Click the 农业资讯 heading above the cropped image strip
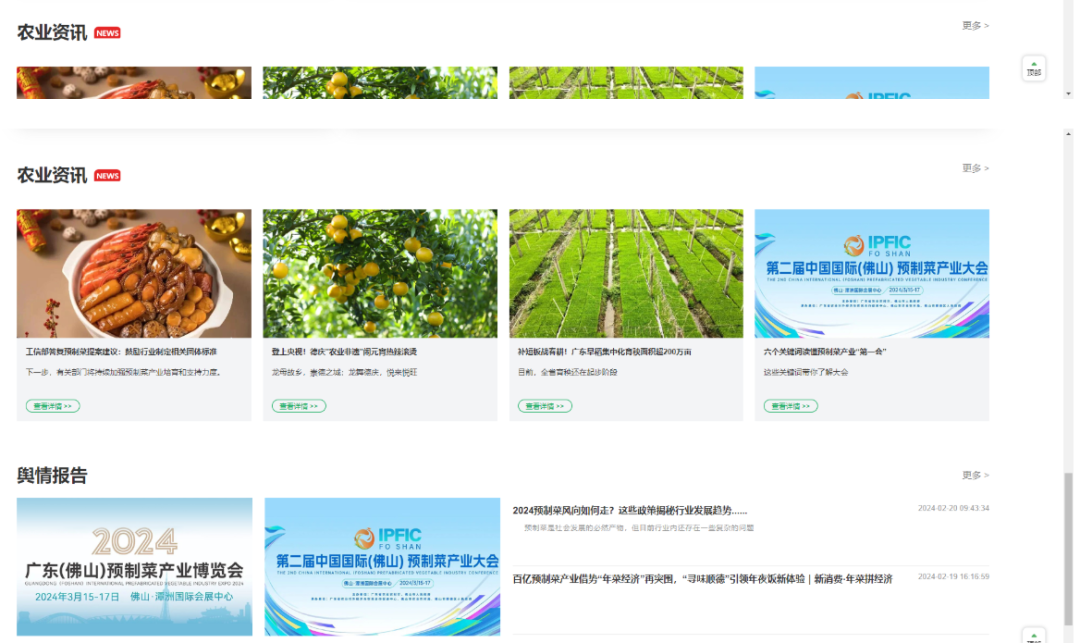Image resolution: width=1080 pixels, height=643 pixels. (x=52, y=33)
